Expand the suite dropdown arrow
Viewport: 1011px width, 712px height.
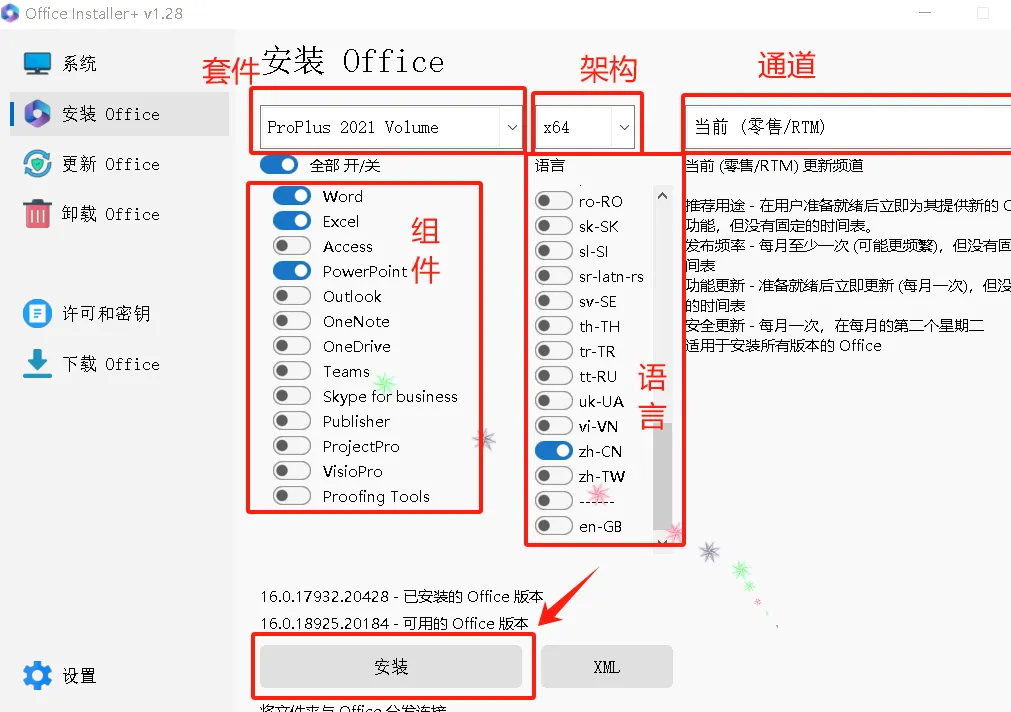[512, 127]
